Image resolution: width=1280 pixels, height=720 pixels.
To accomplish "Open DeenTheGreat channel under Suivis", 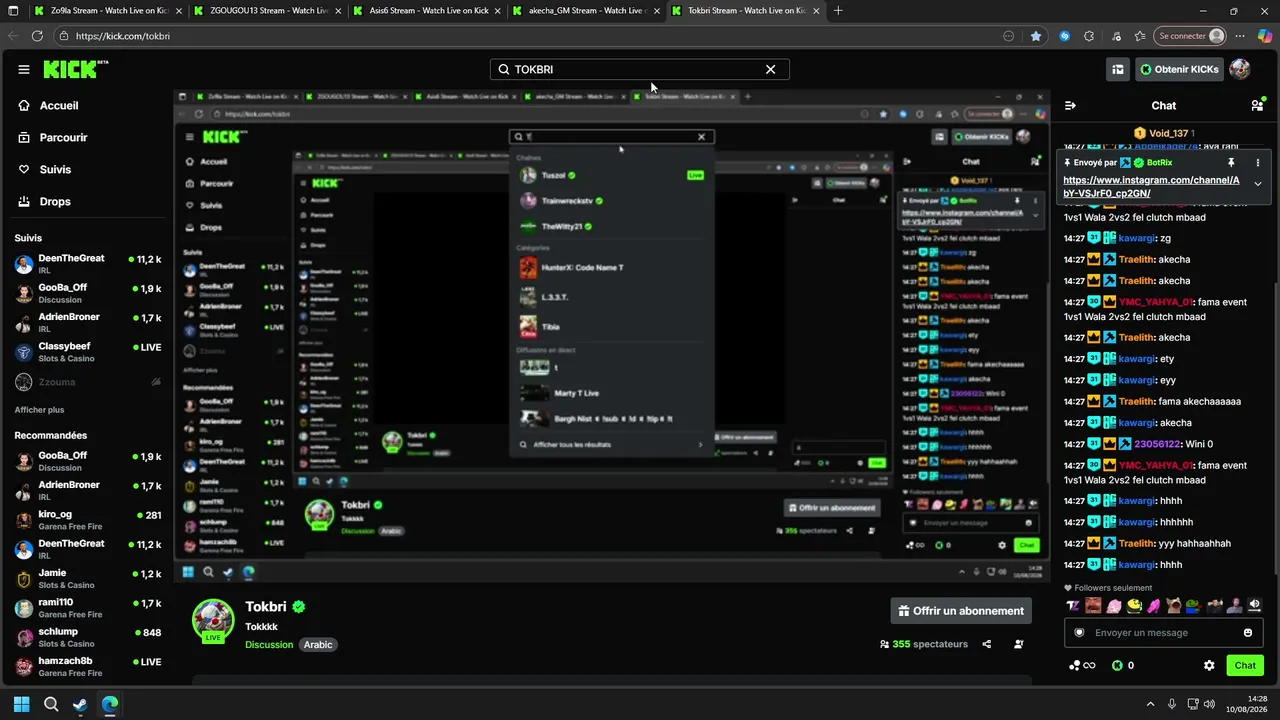I will pos(88,264).
